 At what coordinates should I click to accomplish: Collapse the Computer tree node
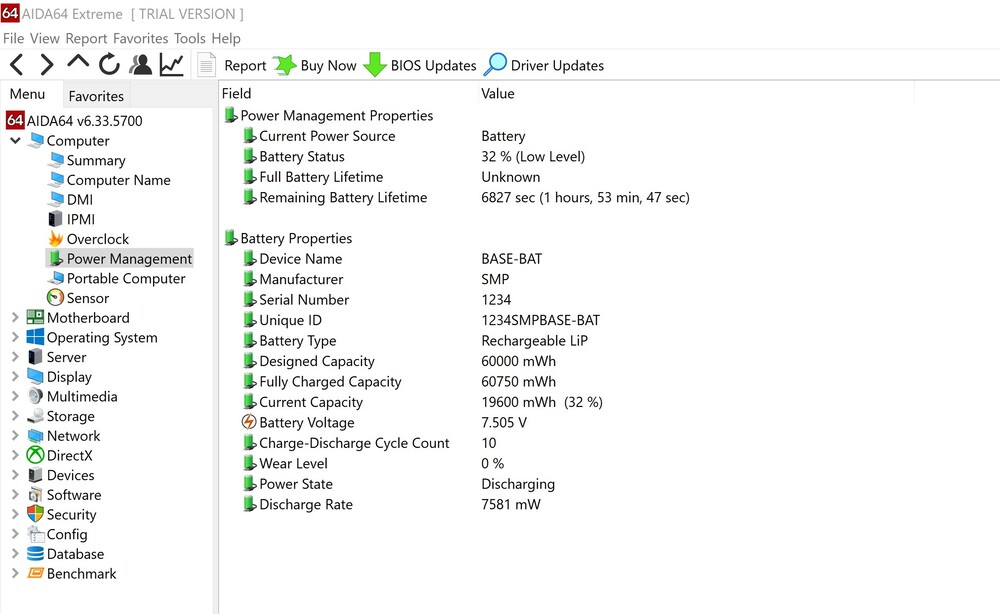tap(15, 141)
